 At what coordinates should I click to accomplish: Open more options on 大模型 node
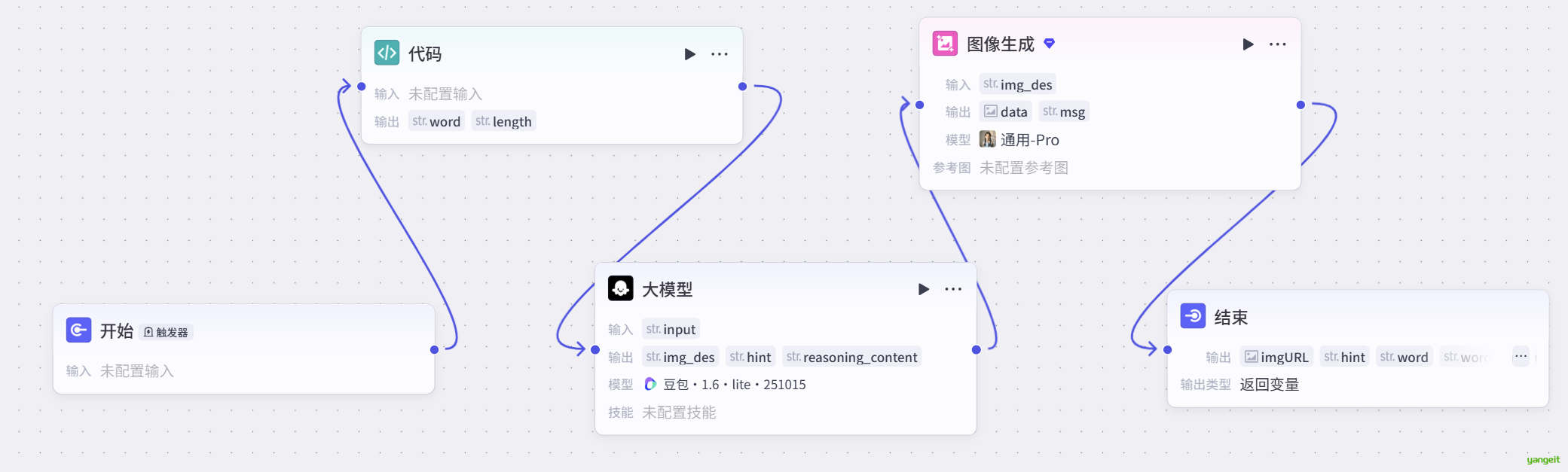[953, 289]
